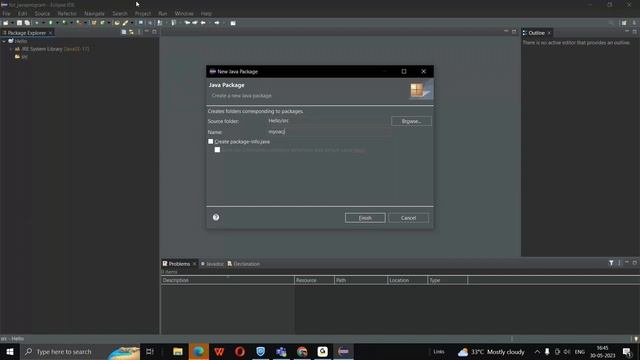640x360 pixels.
Task: Click the Description column header in Problems
Action: [x=227, y=280]
